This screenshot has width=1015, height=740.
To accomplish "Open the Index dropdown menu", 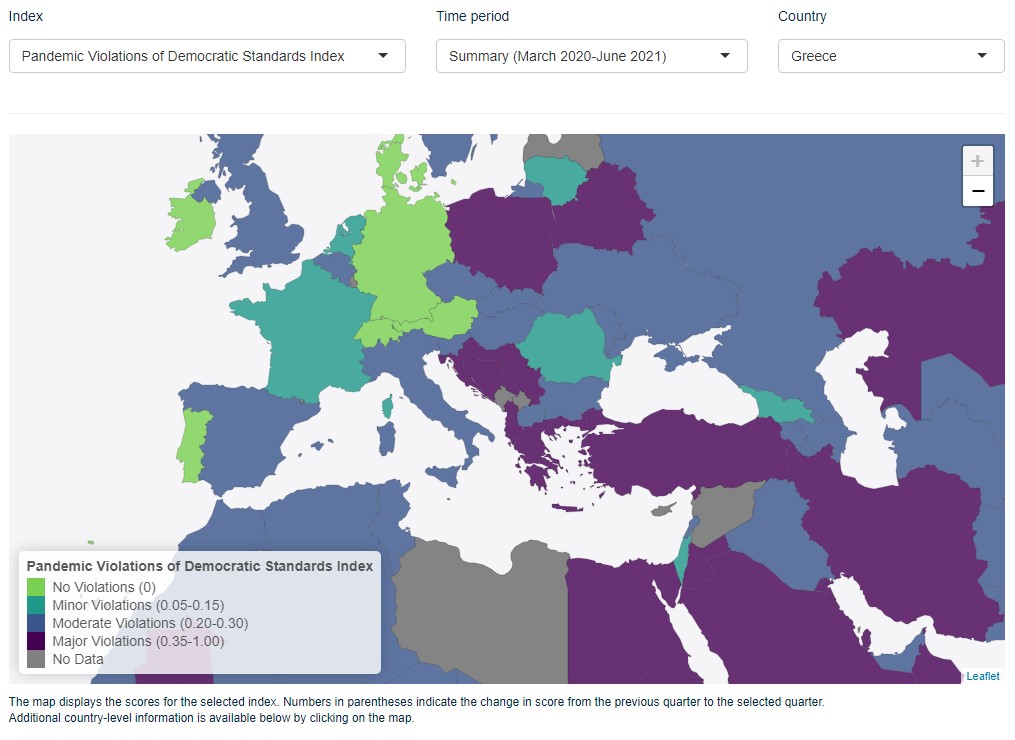I will [207, 56].
